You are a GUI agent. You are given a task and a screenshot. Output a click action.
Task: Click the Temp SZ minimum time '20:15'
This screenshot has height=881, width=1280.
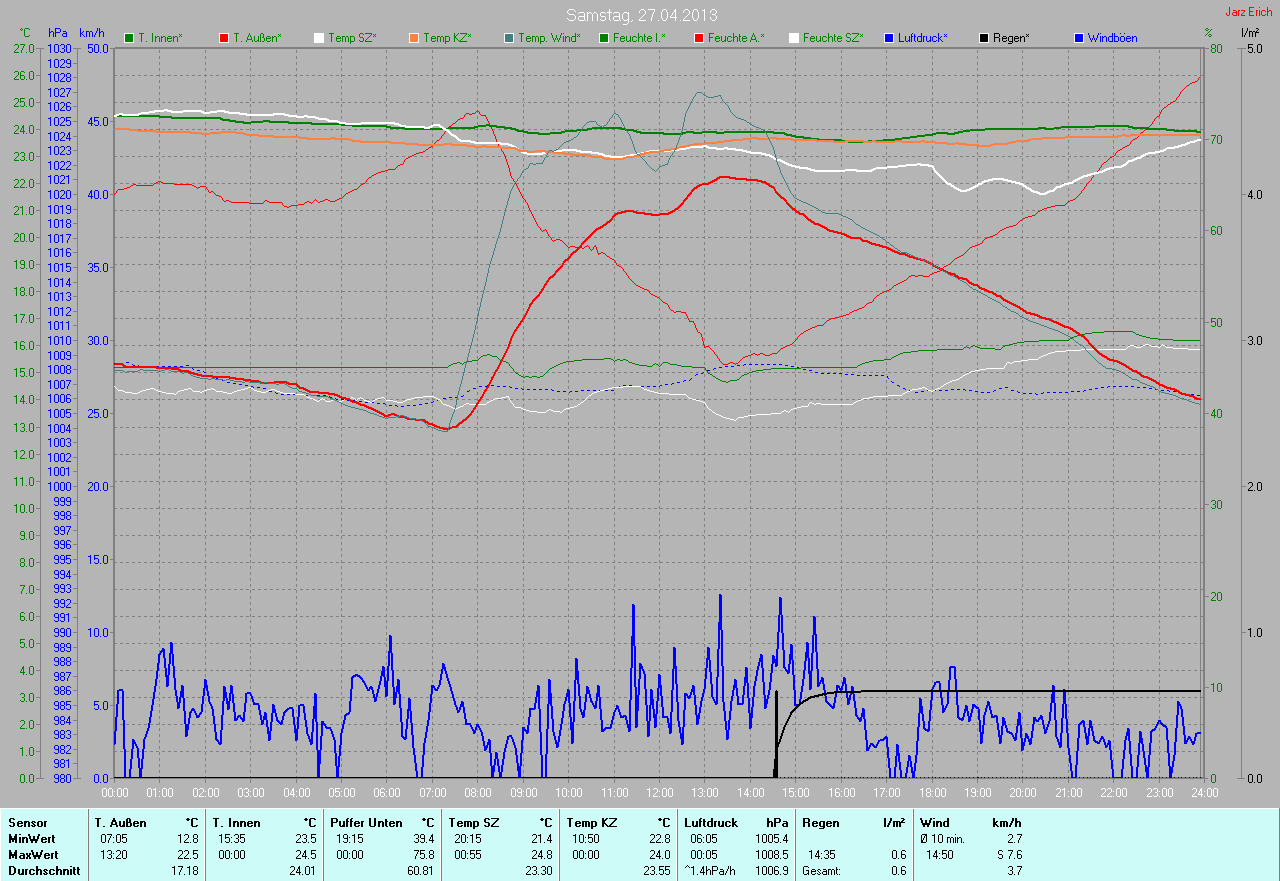tap(470, 838)
